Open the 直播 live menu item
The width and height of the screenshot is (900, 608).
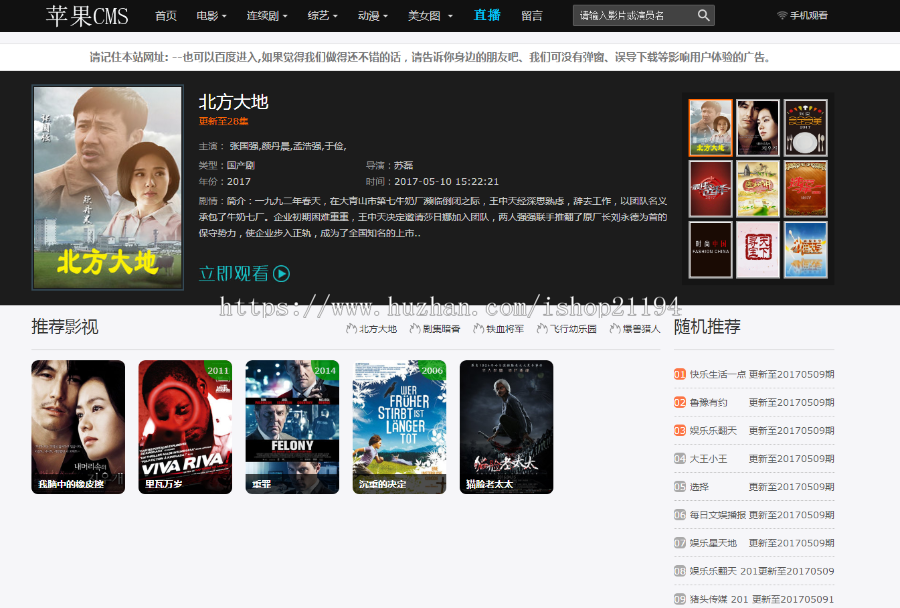click(487, 15)
